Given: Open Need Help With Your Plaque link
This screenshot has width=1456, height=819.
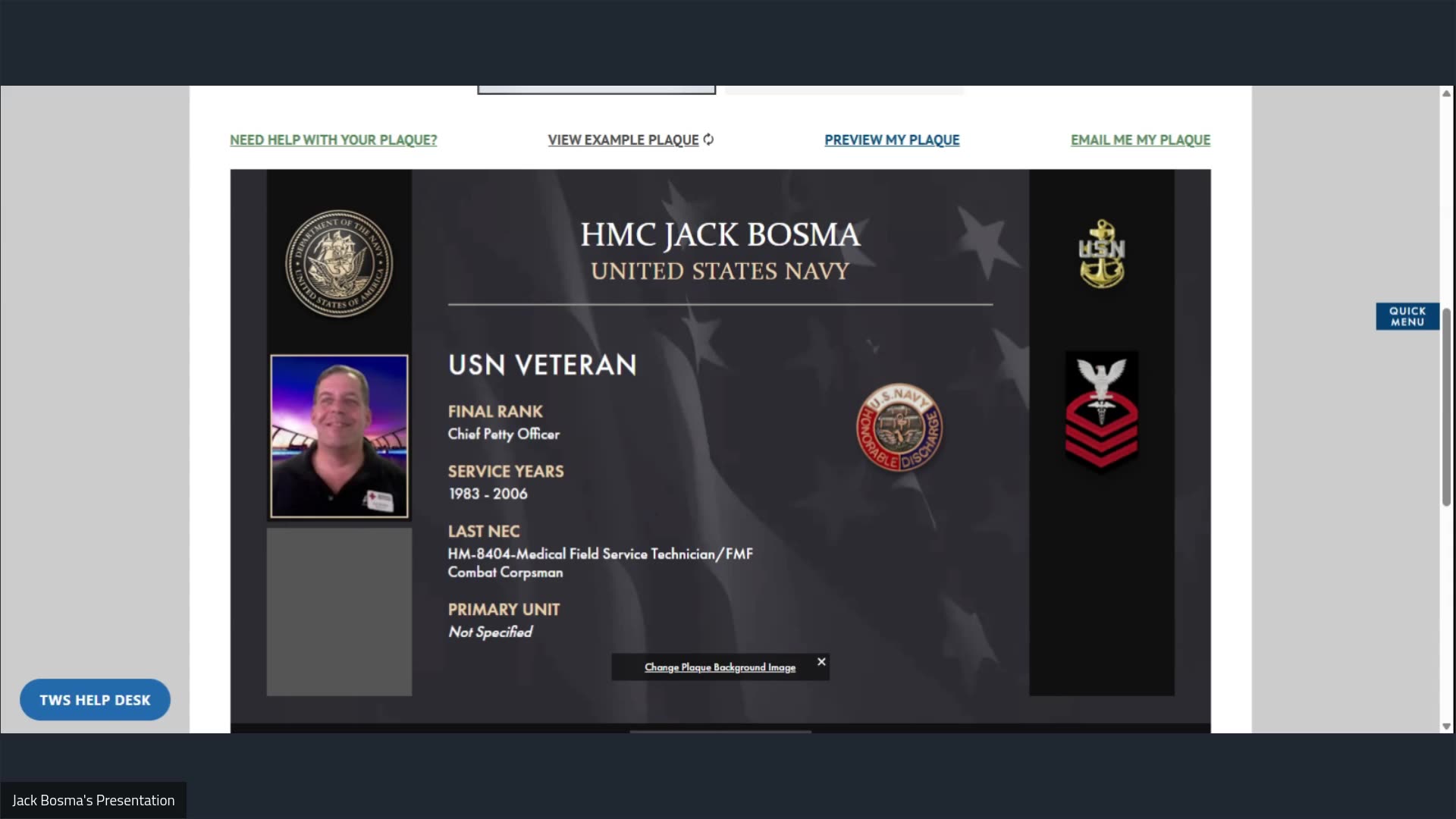Looking at the screenshot, I should [334, 140].
